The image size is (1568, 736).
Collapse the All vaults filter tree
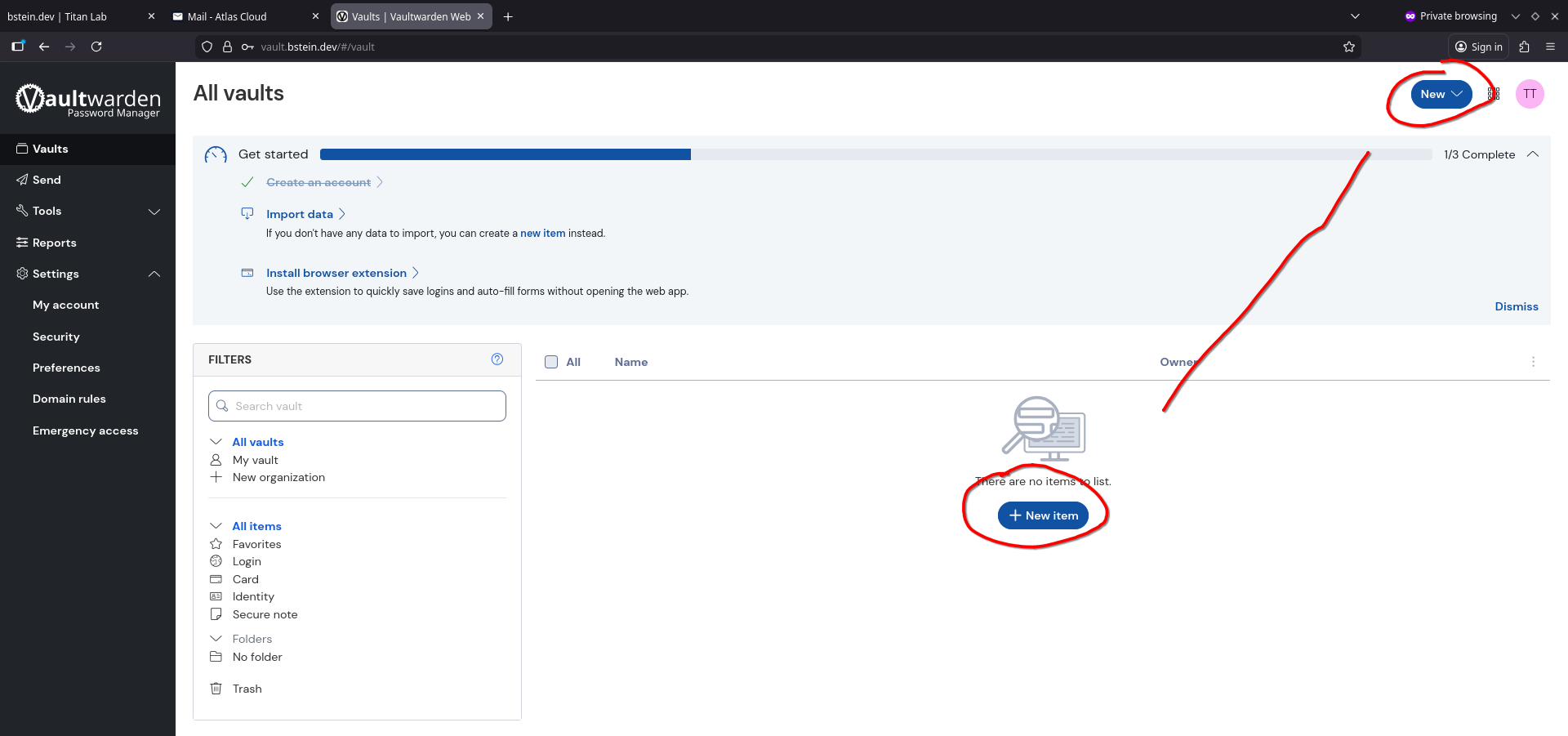pyautogui.click(x=216, y=442)
